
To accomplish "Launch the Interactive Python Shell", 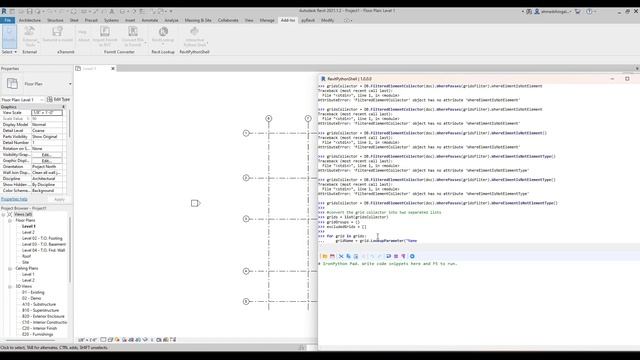I will (194, 36).
